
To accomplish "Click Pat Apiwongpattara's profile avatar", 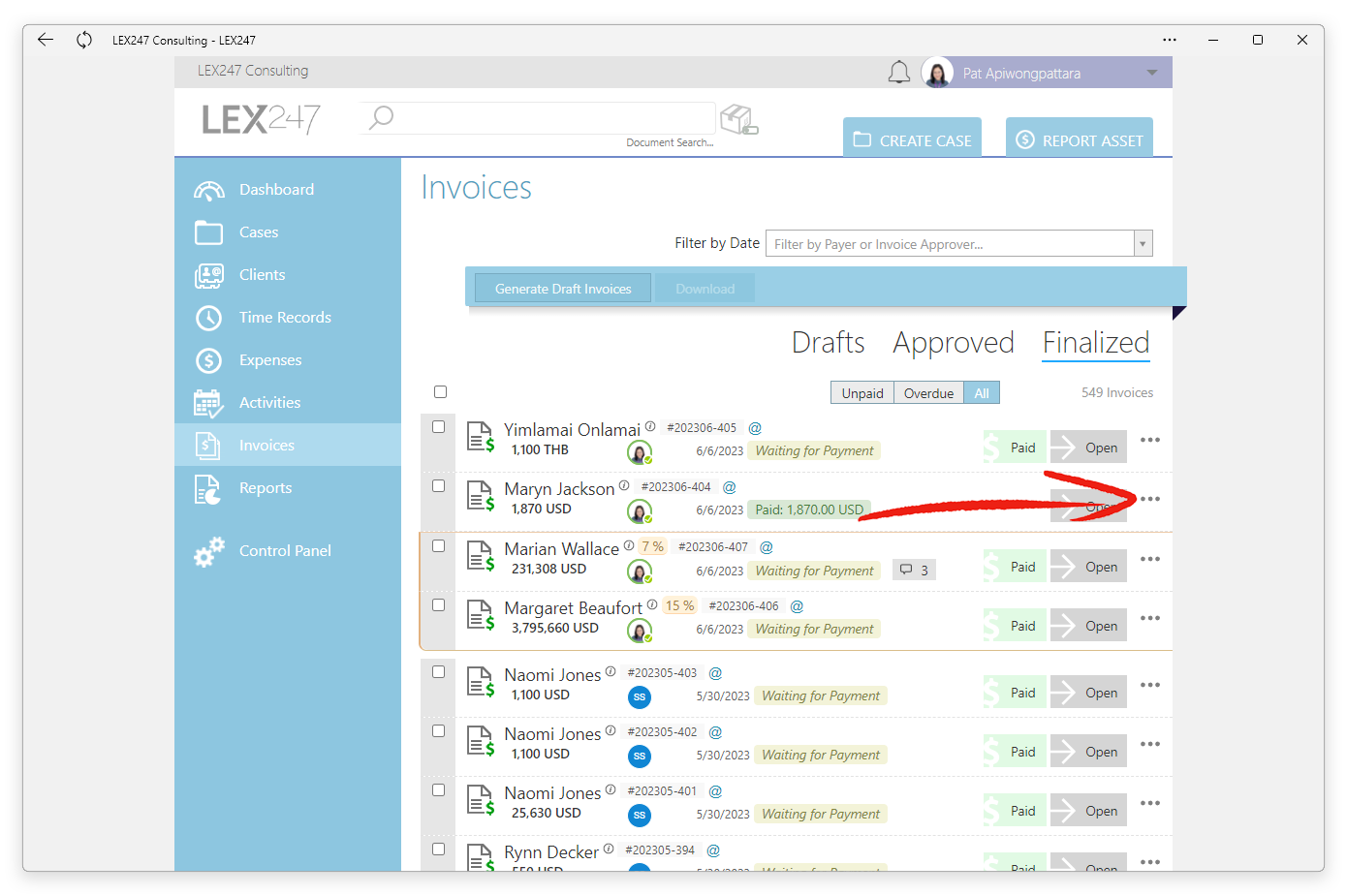I will [937, 73].
